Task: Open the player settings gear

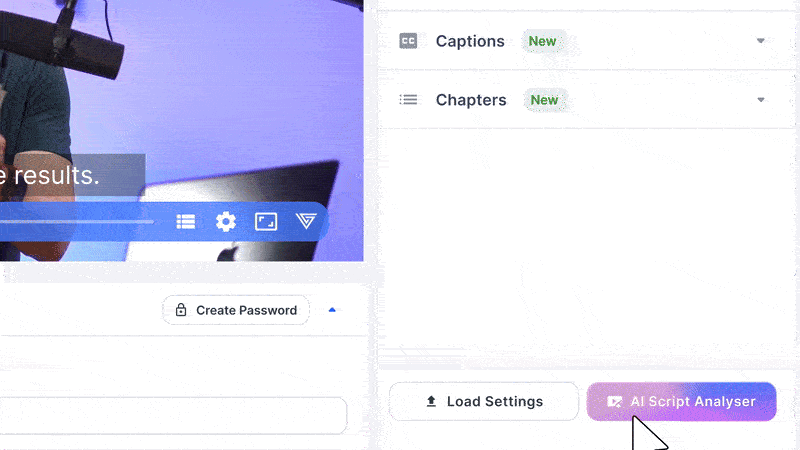Action: click(226, 221)
